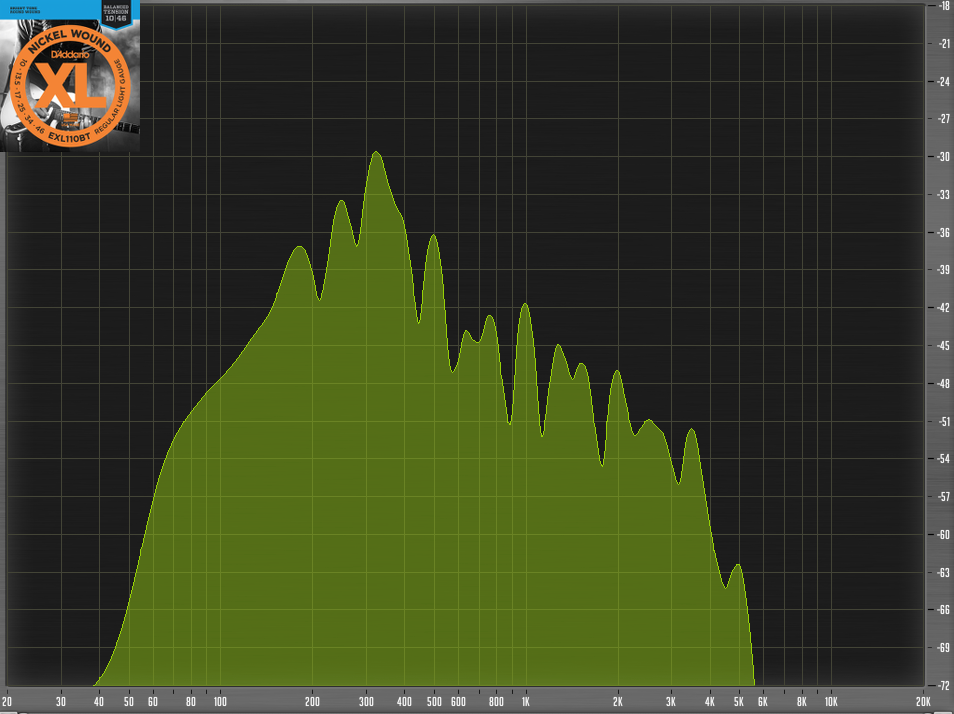
Task: Select the "40" frequency axis label
Action: coord(99,702)
